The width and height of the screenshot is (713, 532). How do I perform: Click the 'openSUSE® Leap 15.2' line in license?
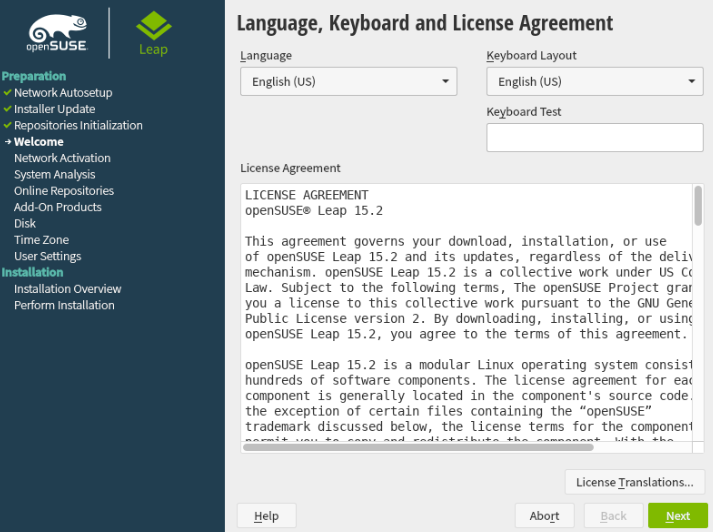[314, 211]
